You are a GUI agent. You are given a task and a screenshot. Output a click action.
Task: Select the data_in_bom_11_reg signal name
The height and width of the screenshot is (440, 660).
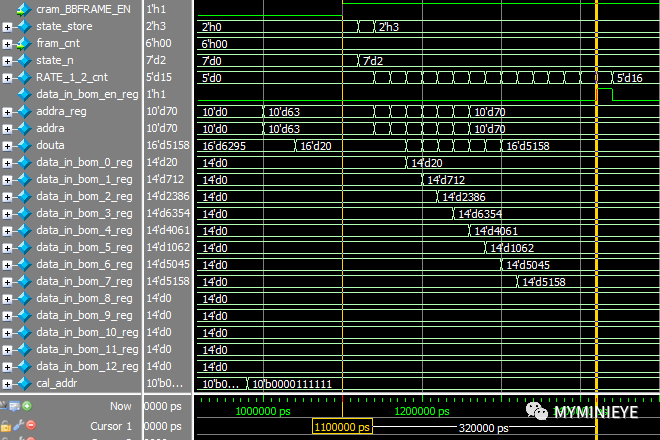87,349
